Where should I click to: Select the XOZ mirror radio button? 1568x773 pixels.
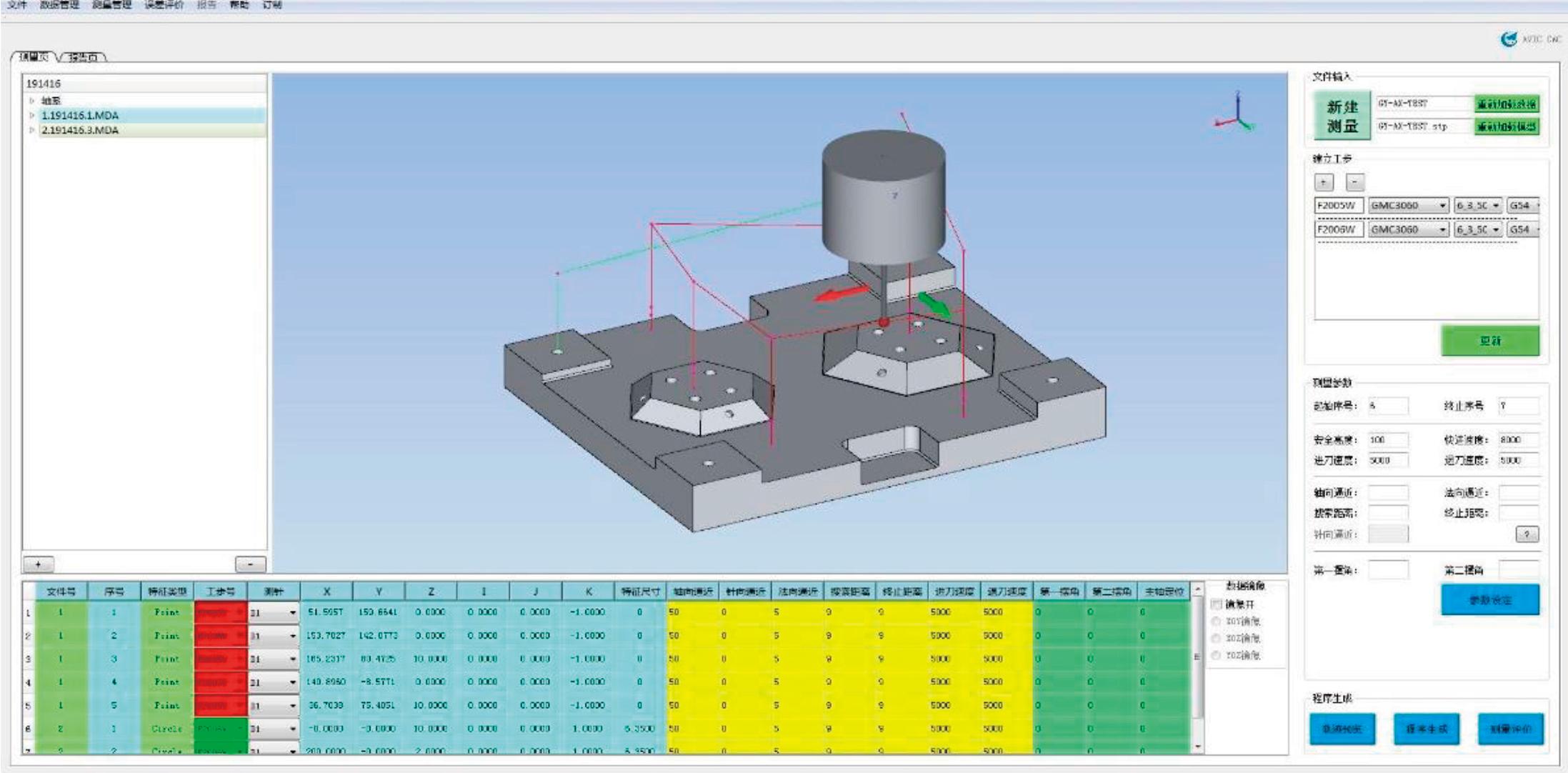coord(1216,638)
